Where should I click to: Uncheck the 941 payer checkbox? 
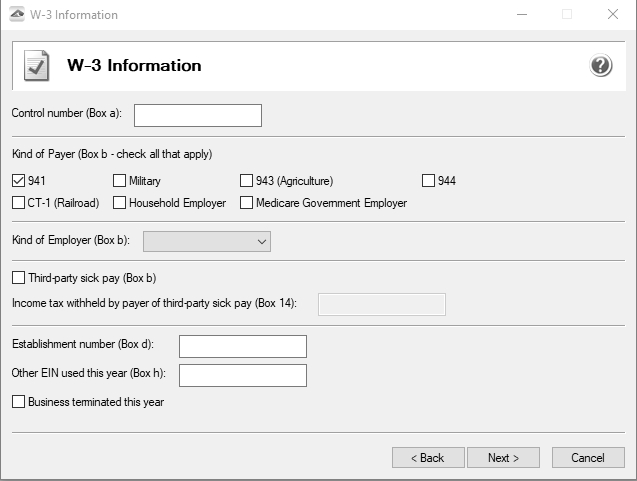[18, 180]
